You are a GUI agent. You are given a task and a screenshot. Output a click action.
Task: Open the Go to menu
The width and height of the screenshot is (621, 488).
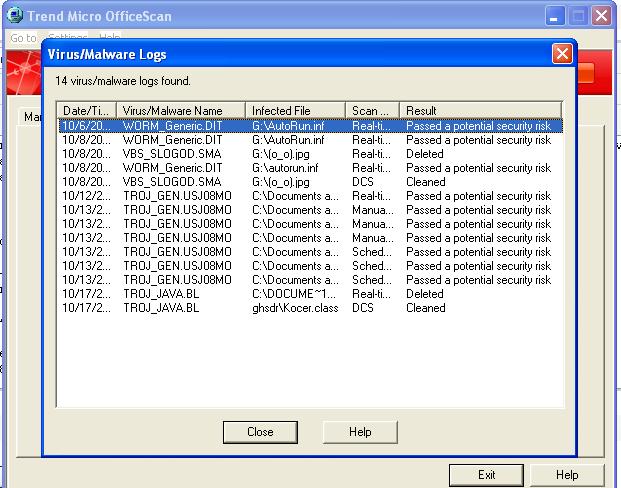pos(23,38)
